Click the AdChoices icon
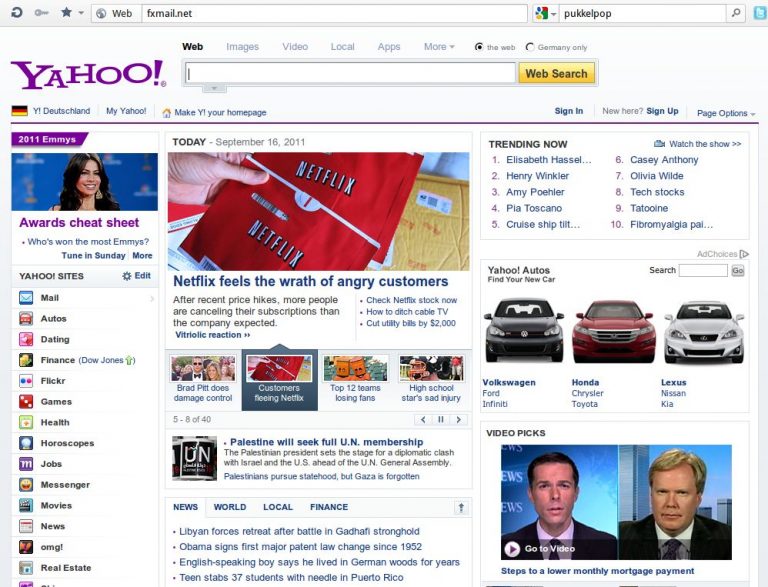Image resolution: width=768 pixels, height=587 pixels. [744, 254]
